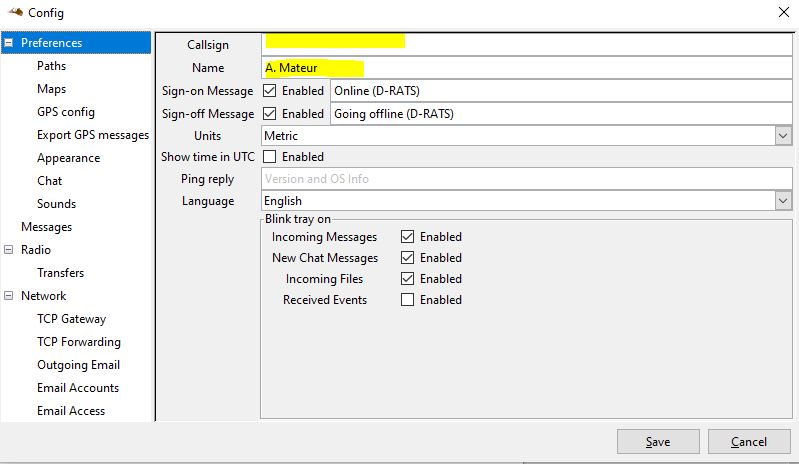Collapse the Radio tree node
The image size is (799, 464).
pyautogui.click(x=9, y=250)
